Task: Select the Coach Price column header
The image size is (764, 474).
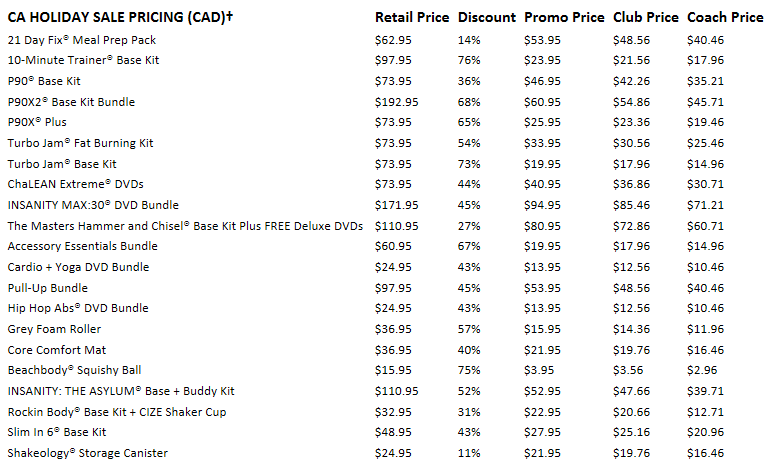Action: click(725, 18)
